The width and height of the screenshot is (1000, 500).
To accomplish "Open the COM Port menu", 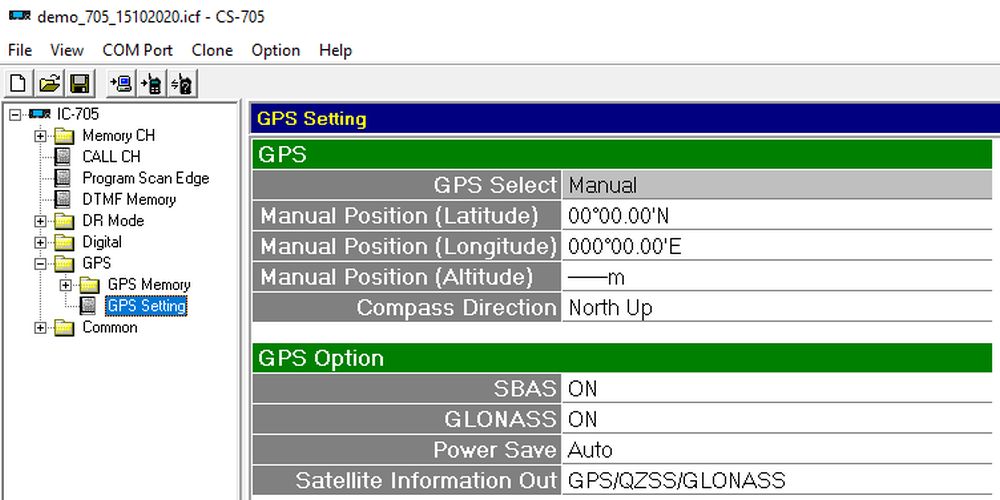I will point(138,50).
